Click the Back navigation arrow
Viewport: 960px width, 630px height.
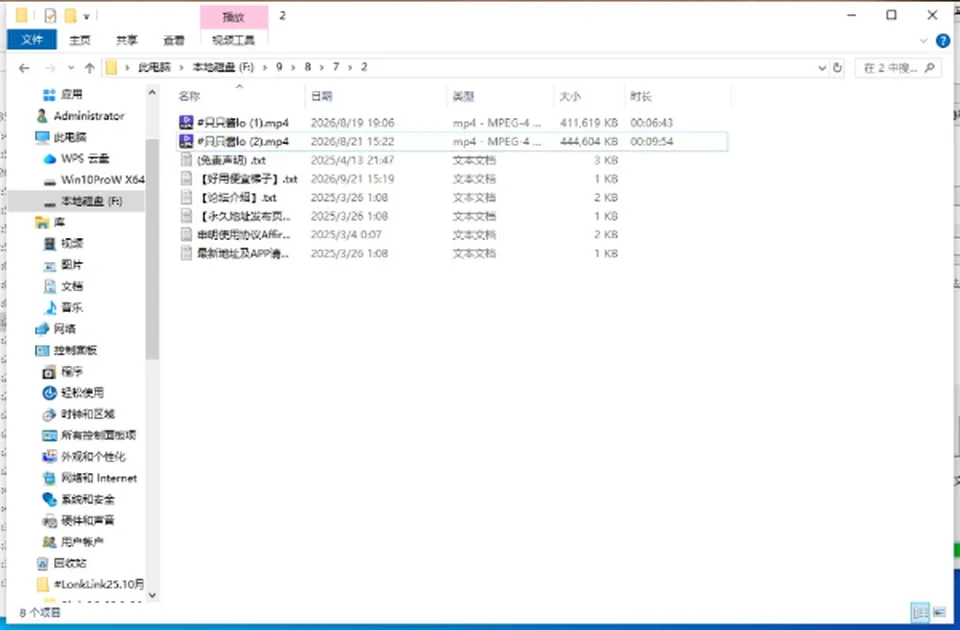[24, 68]
